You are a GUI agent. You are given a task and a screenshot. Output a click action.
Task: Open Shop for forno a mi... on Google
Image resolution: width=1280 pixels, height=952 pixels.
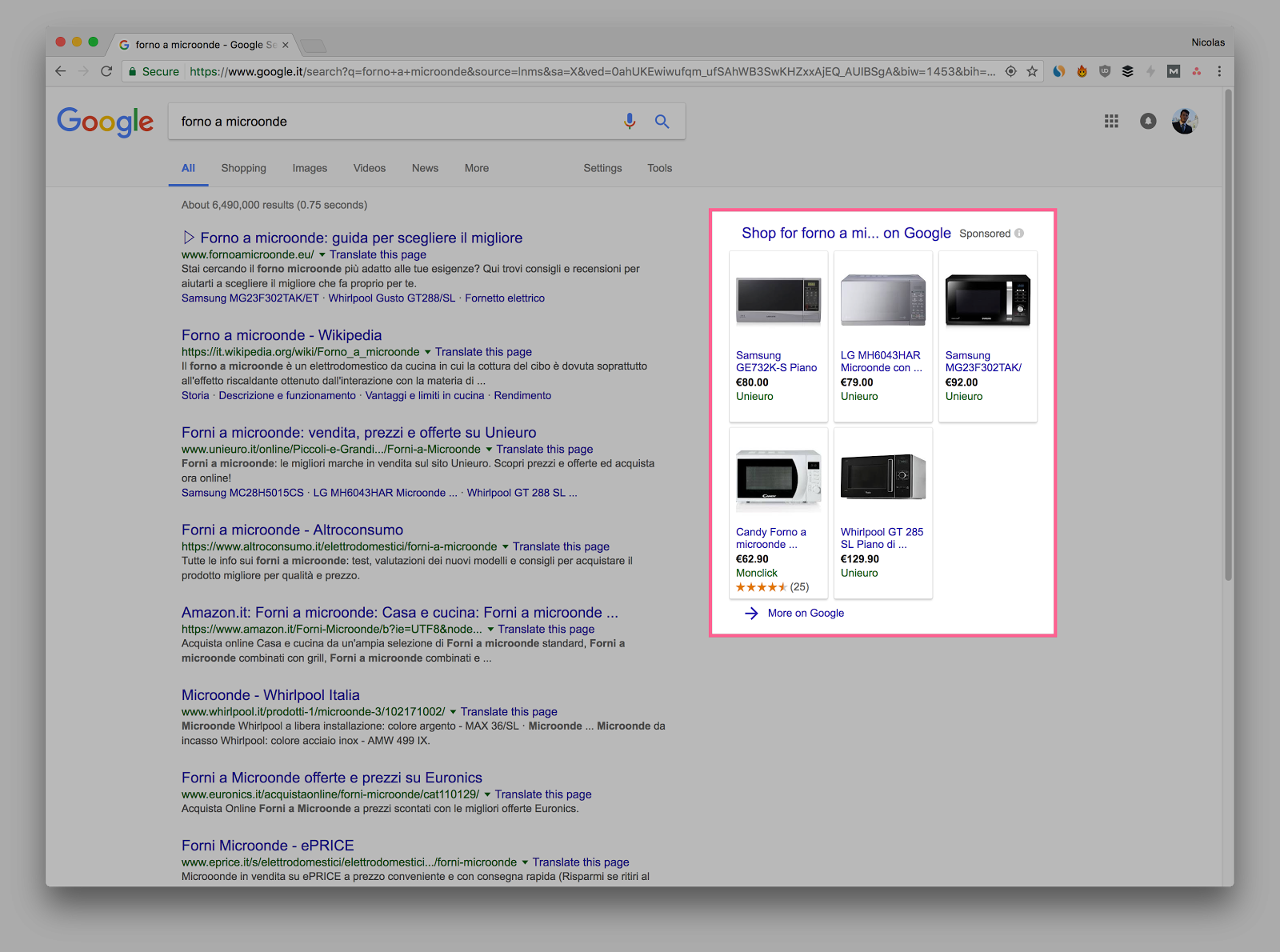point(846,233)
